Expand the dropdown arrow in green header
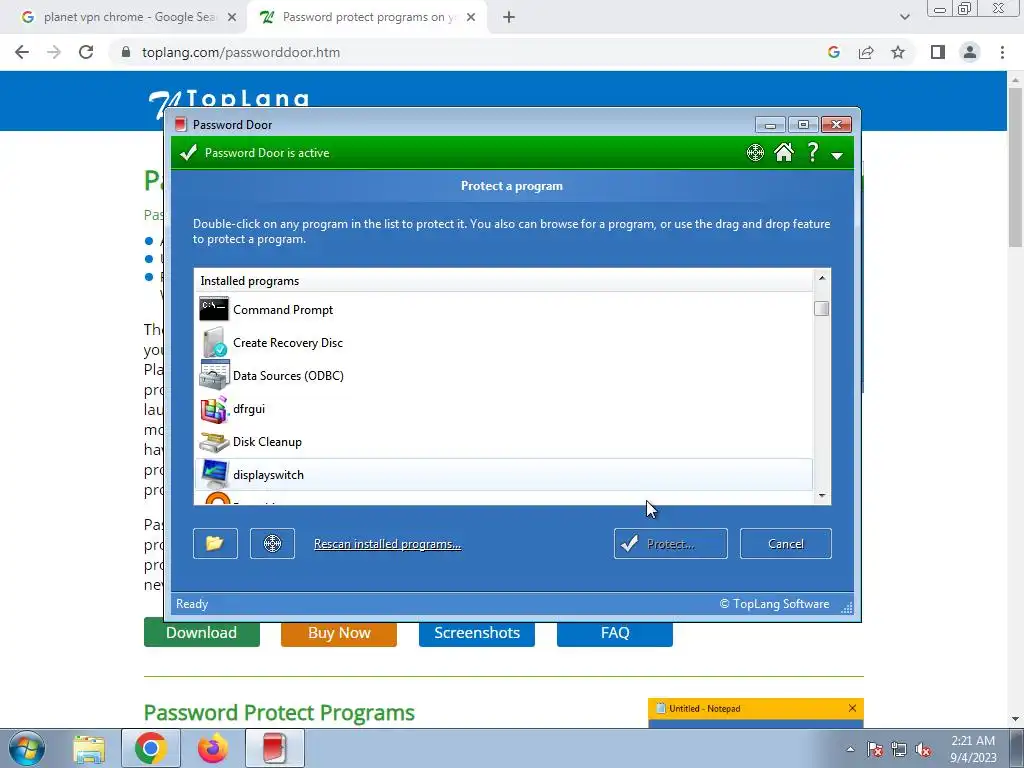Screen dimensions: 1024x768 pos(837,155)
